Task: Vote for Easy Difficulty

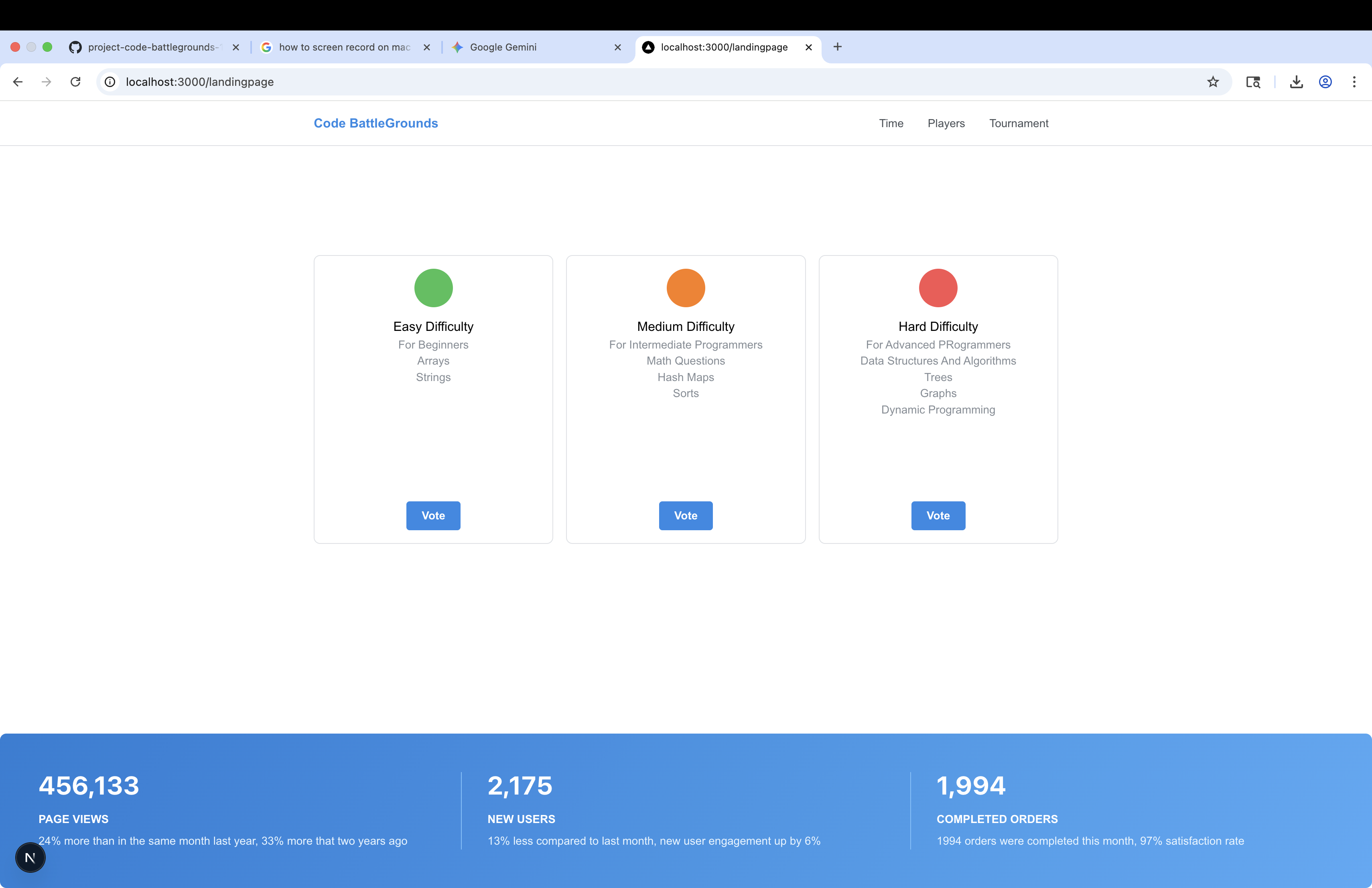Action: 433,515
